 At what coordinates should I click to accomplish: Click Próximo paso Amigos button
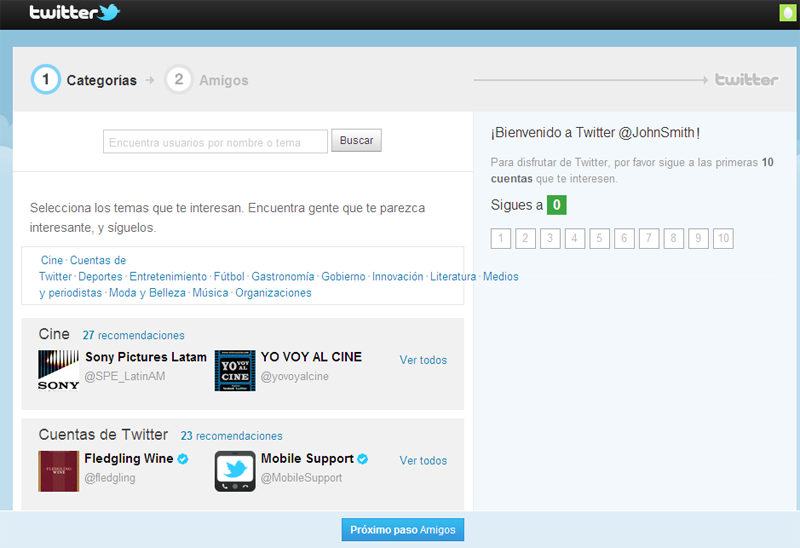[x=403, y=530]
